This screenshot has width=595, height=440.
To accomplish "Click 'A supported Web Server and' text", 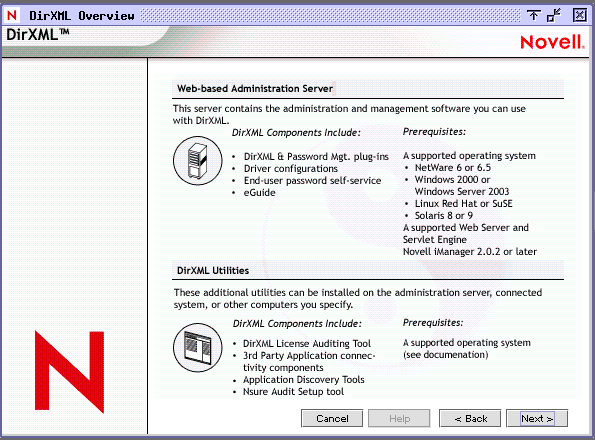I will point(466,228).
